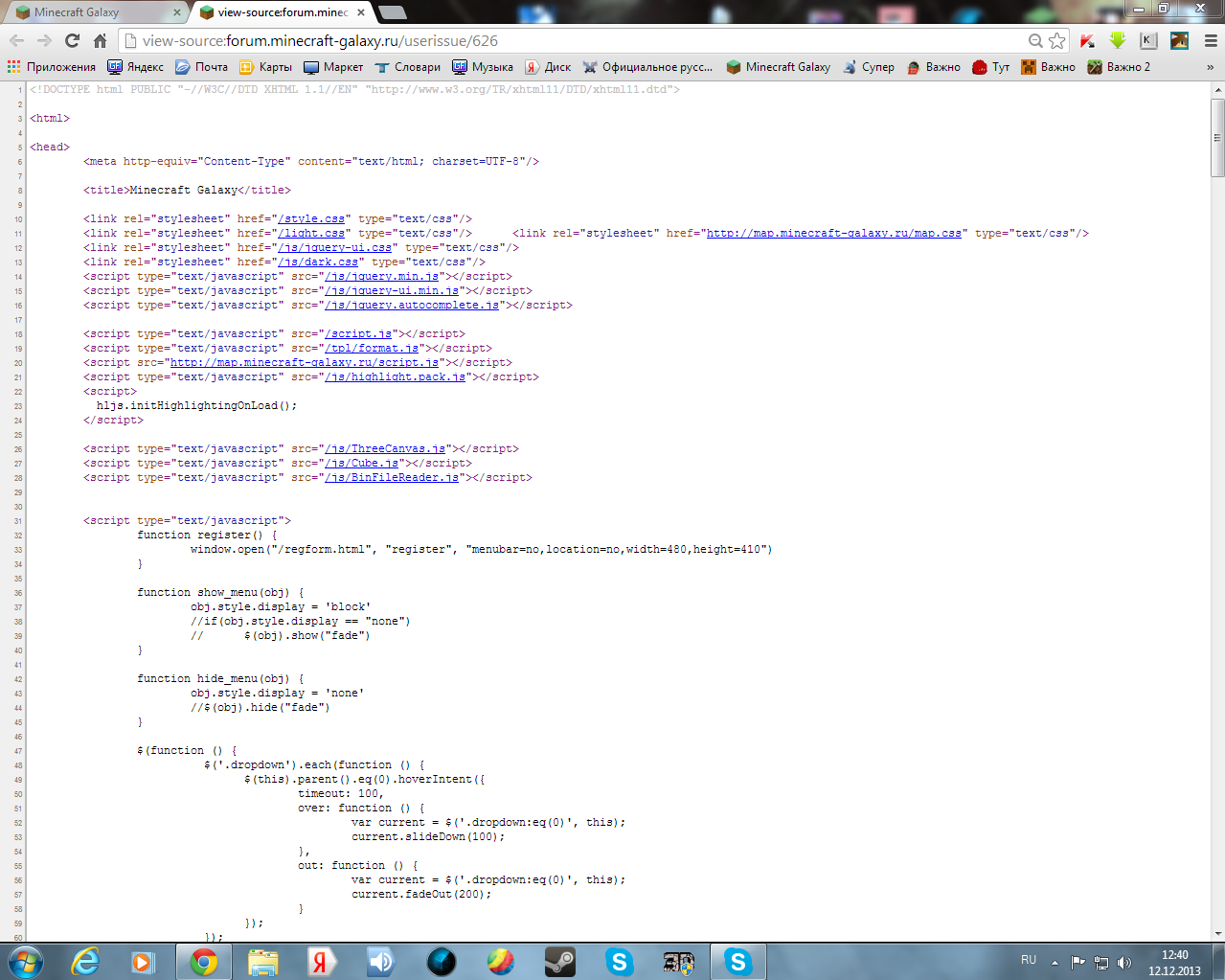
Task: Click the line "function register() {"
Action: (x=207, y=536)
